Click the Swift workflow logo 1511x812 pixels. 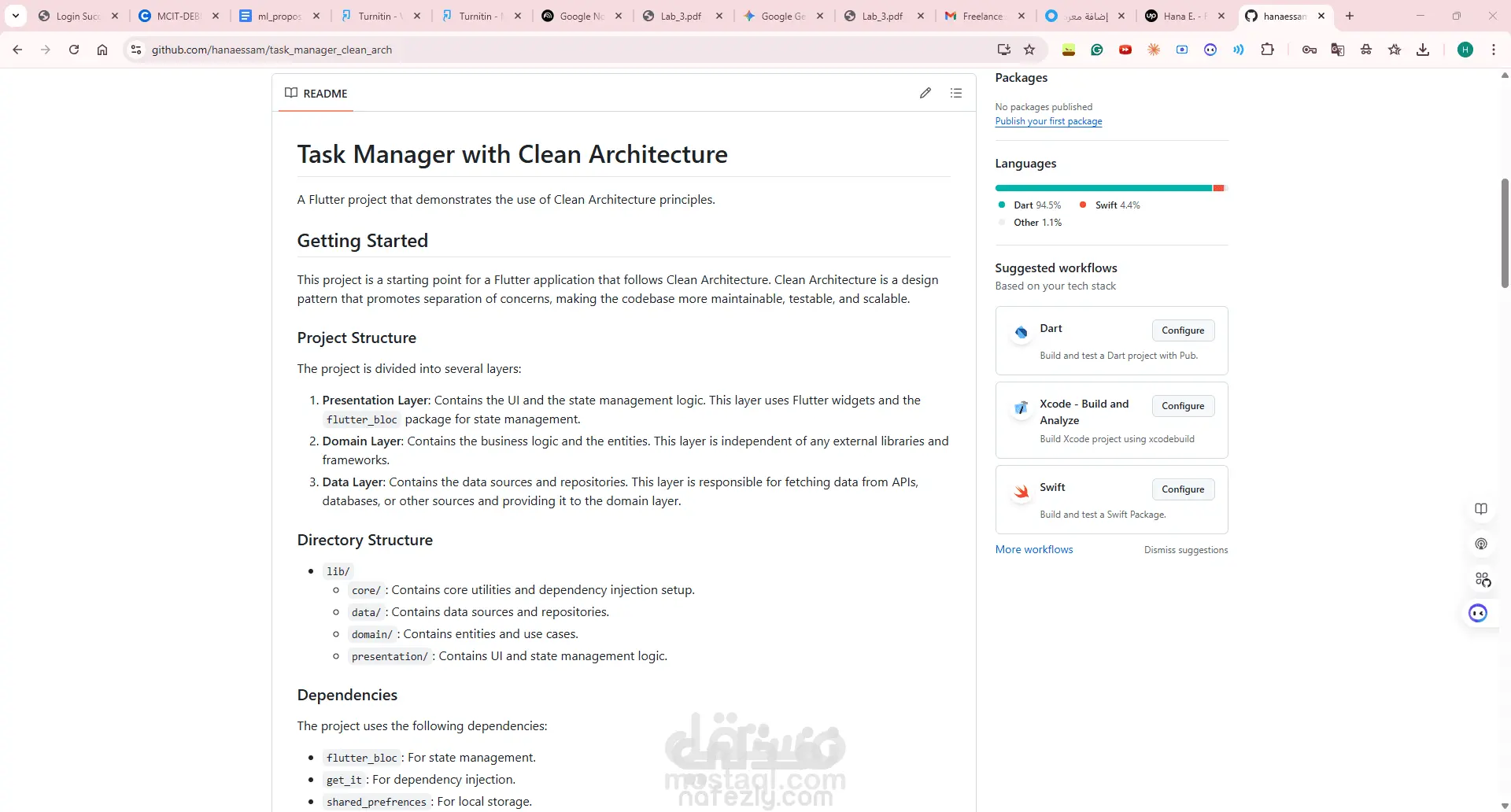[1021, 492]
